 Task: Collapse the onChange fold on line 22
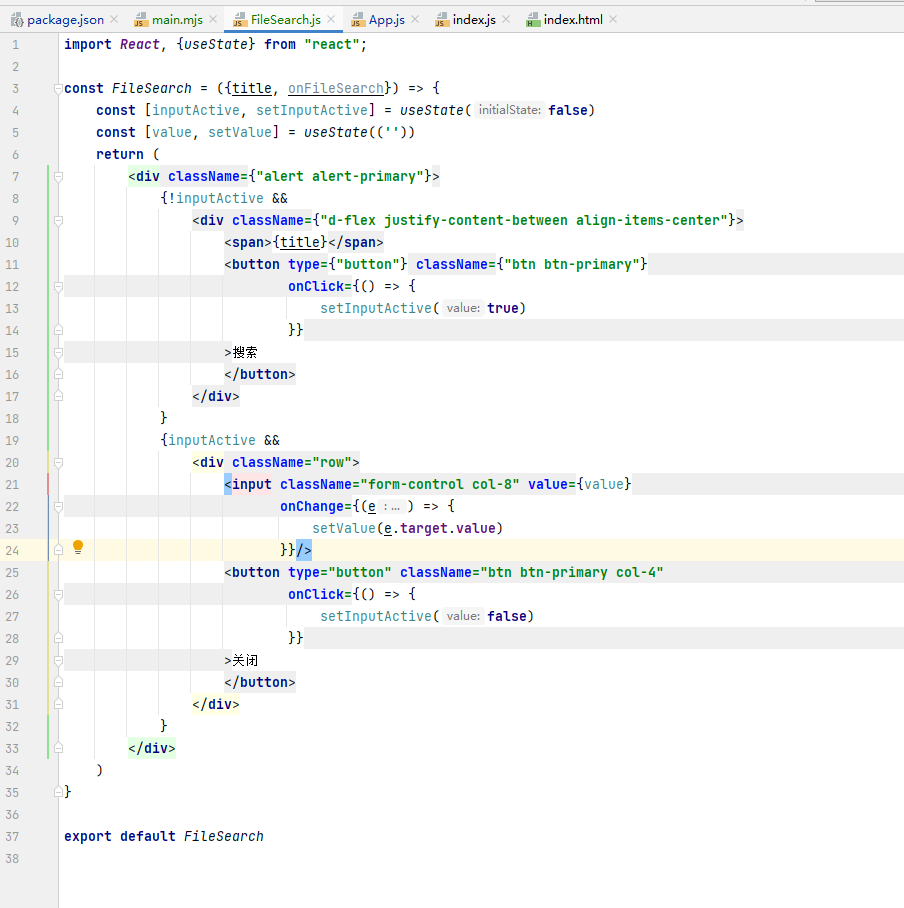(58, 507)
